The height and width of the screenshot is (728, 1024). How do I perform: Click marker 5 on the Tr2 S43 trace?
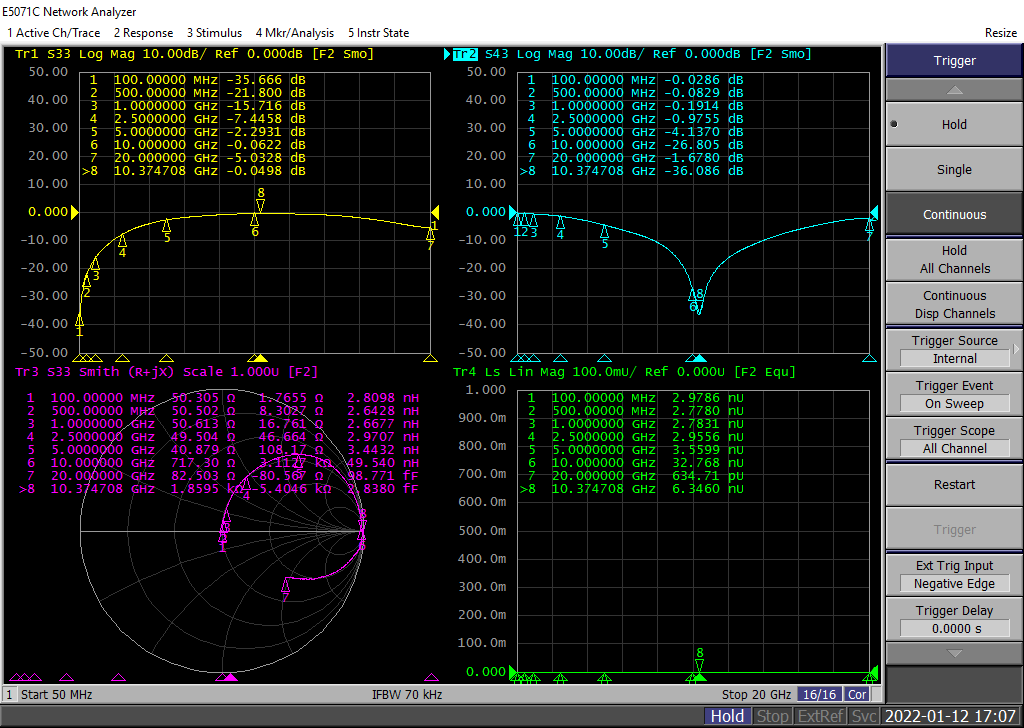pyautogui.click(x=604, y=232)
